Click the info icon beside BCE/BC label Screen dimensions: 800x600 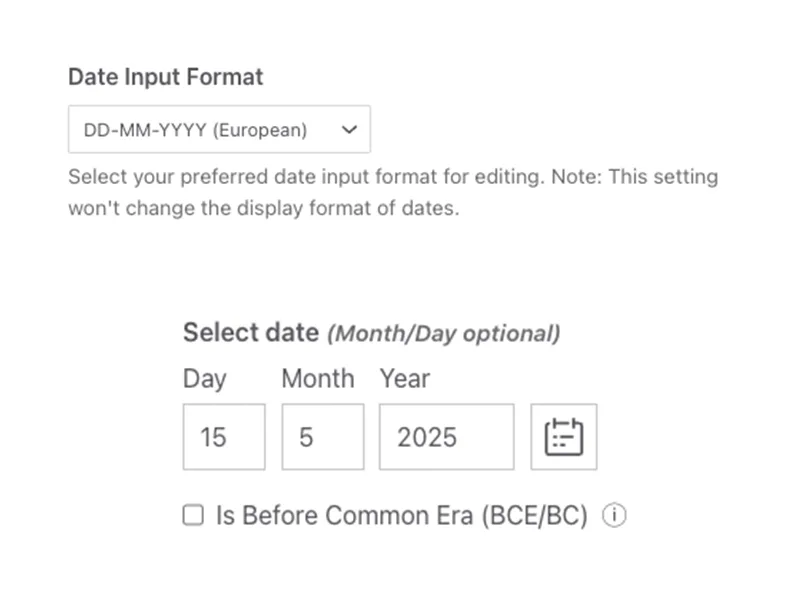click(x=615, y=515)
